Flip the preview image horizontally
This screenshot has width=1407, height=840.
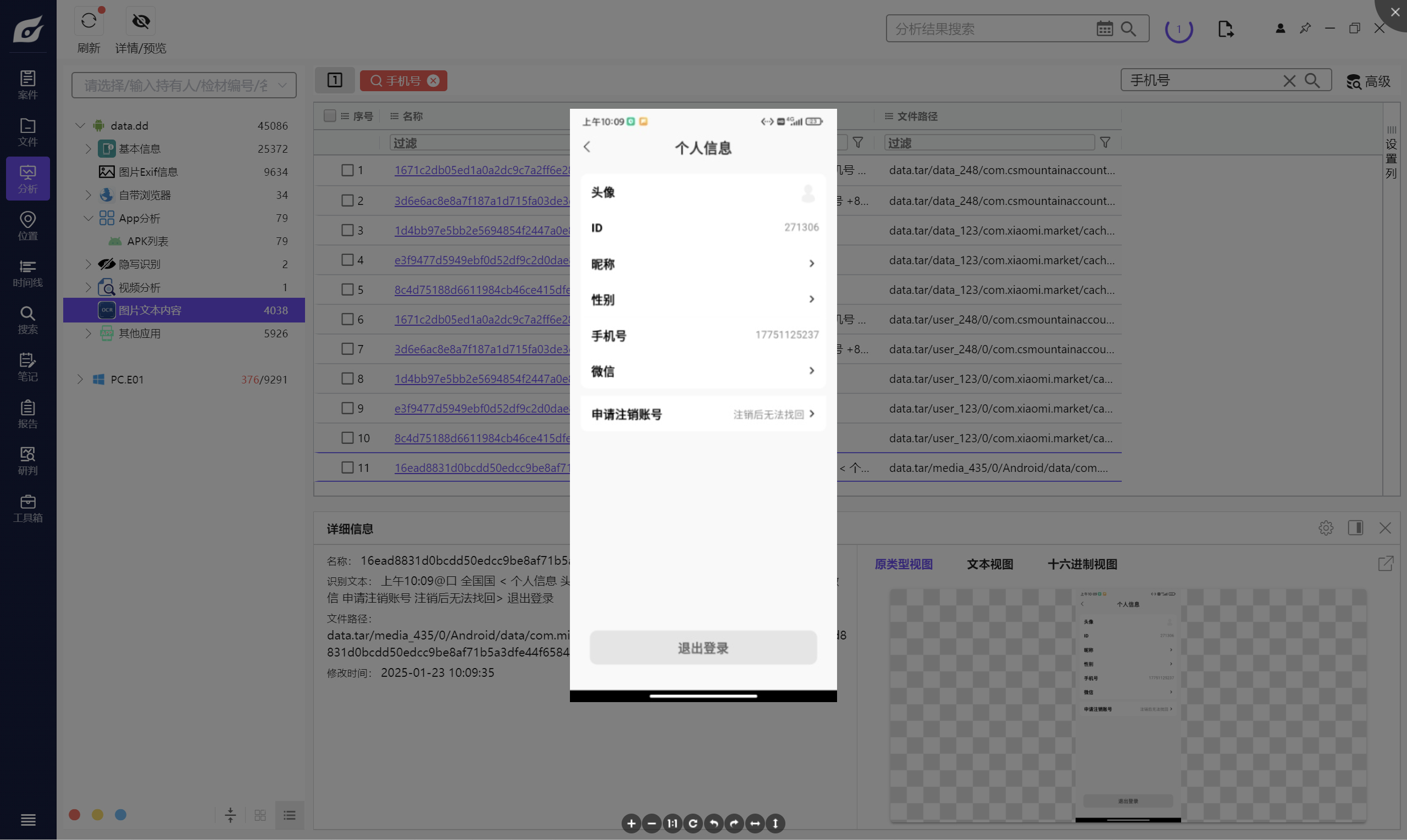(x=755, y=824)
